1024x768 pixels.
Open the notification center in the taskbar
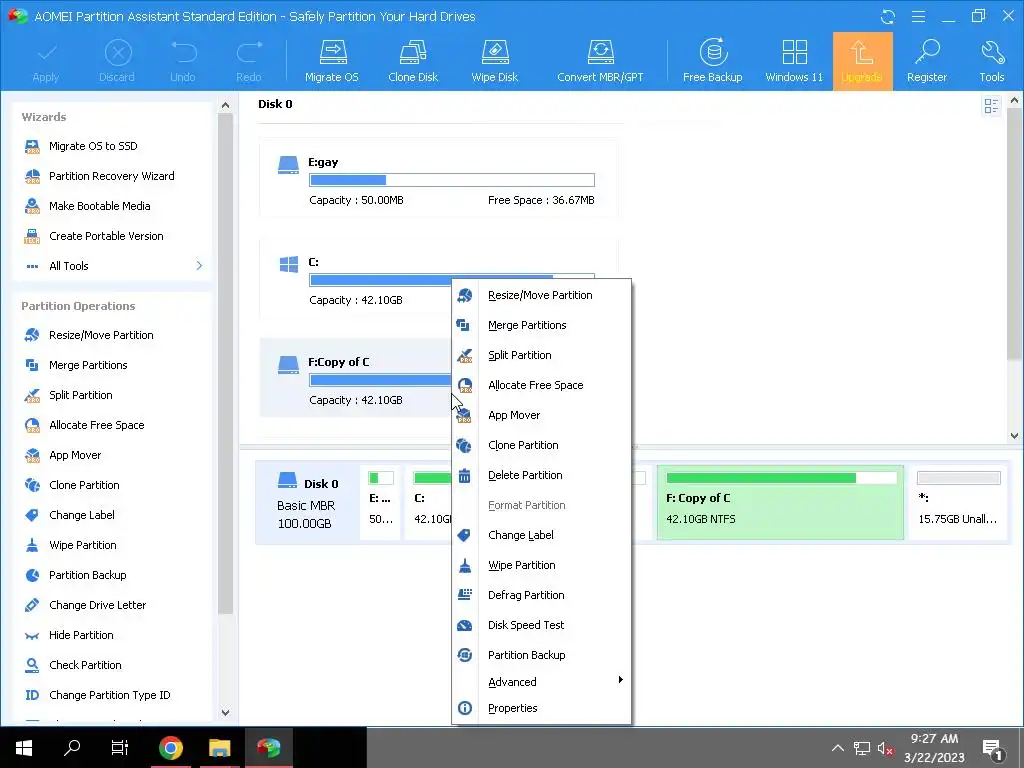pos(993,749)
